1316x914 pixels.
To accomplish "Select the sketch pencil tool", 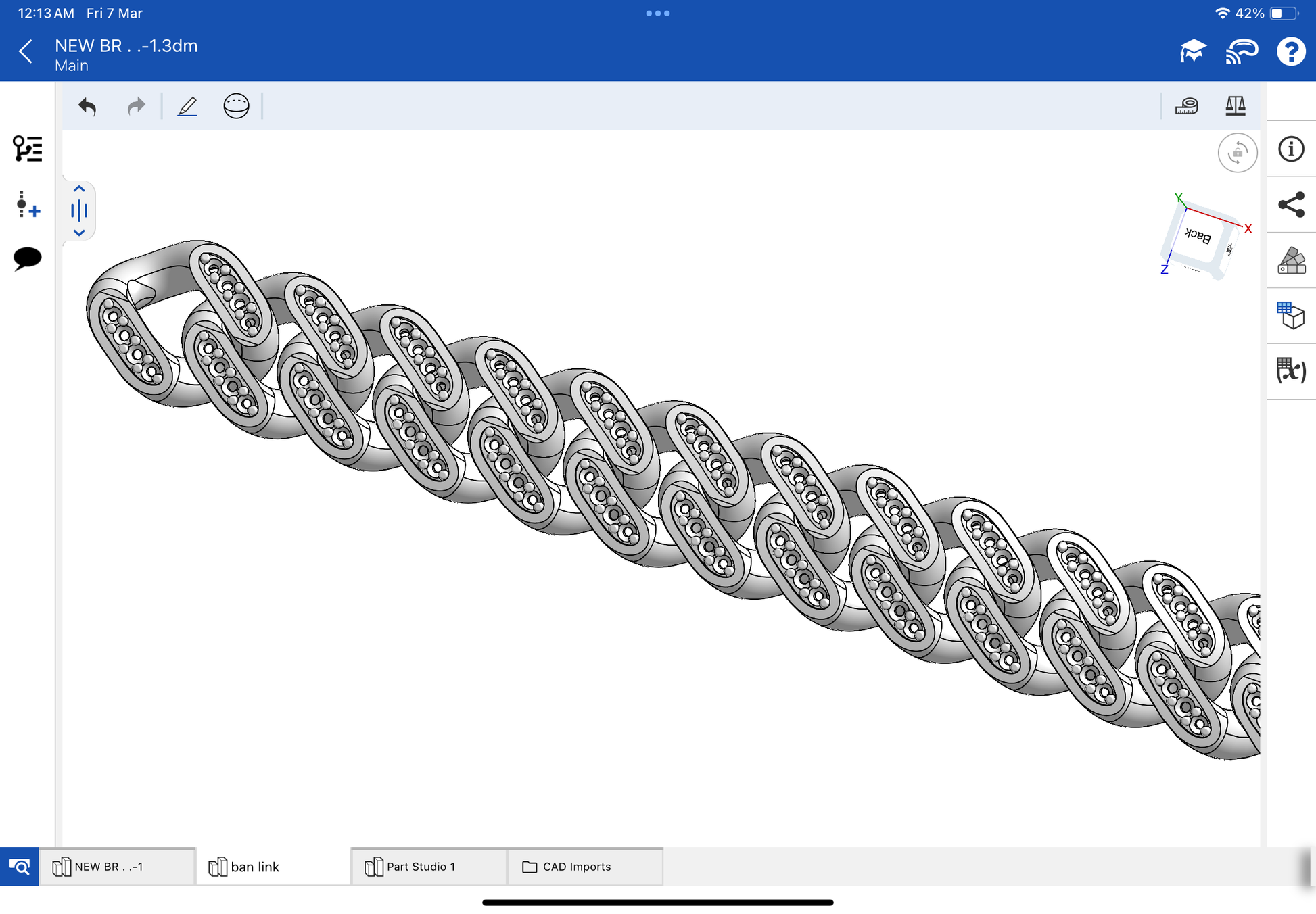I will 187,106.
